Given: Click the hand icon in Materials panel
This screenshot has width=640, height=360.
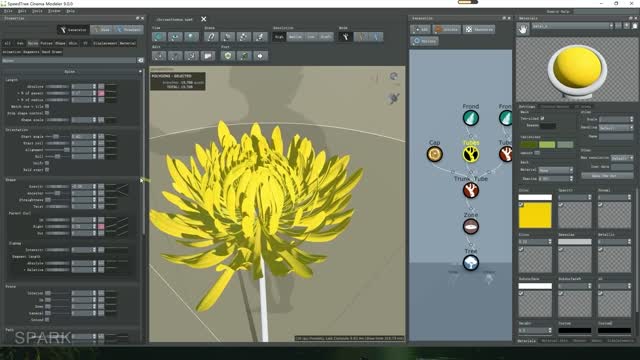Looking at the screenshot, I should pyautogui.click(x=523, y=29).
